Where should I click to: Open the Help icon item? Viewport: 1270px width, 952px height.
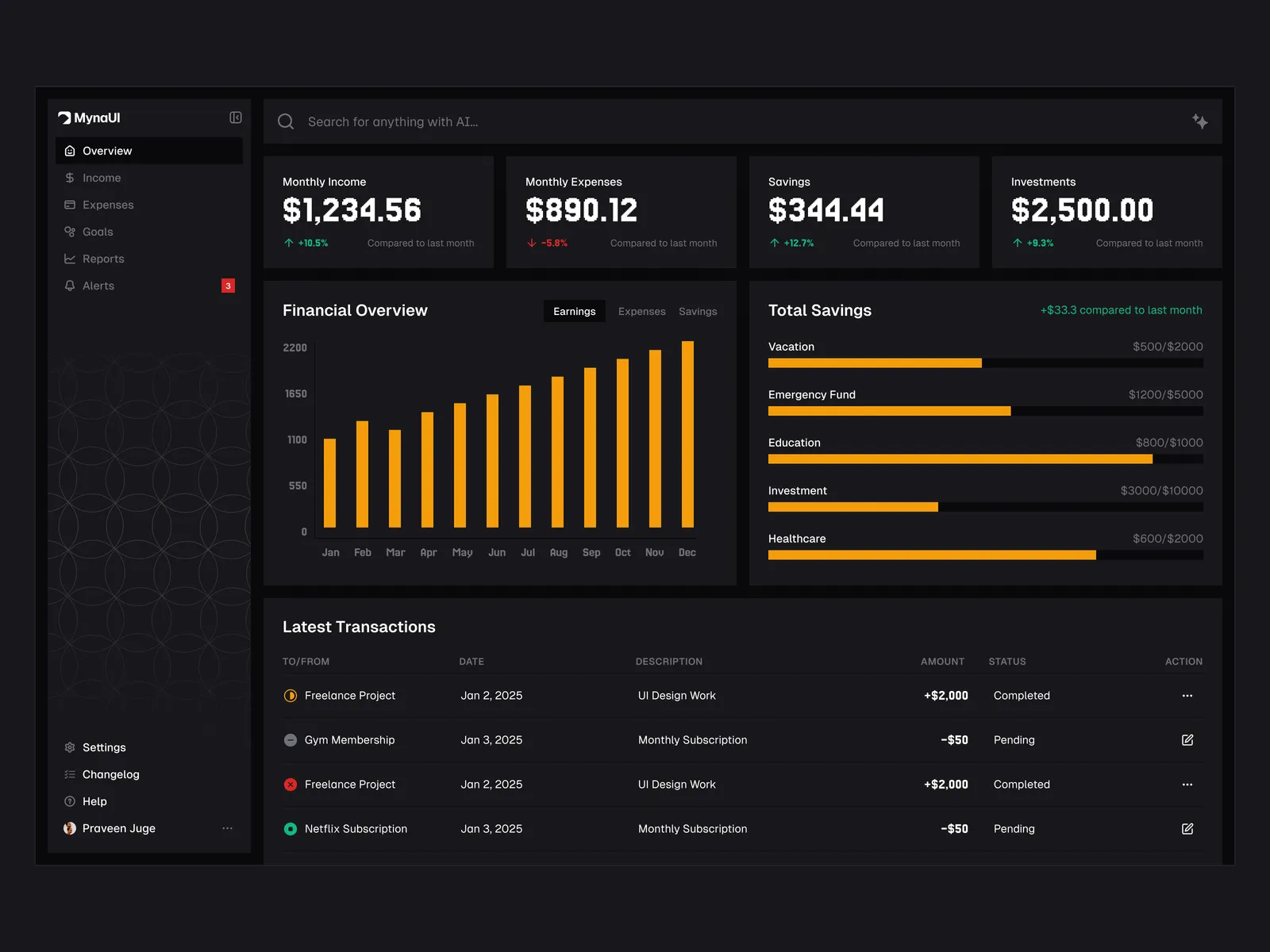click(x=70, y=801)
